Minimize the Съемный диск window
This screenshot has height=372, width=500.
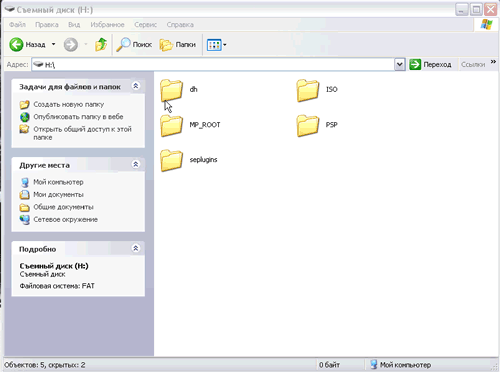pos(461,9)
